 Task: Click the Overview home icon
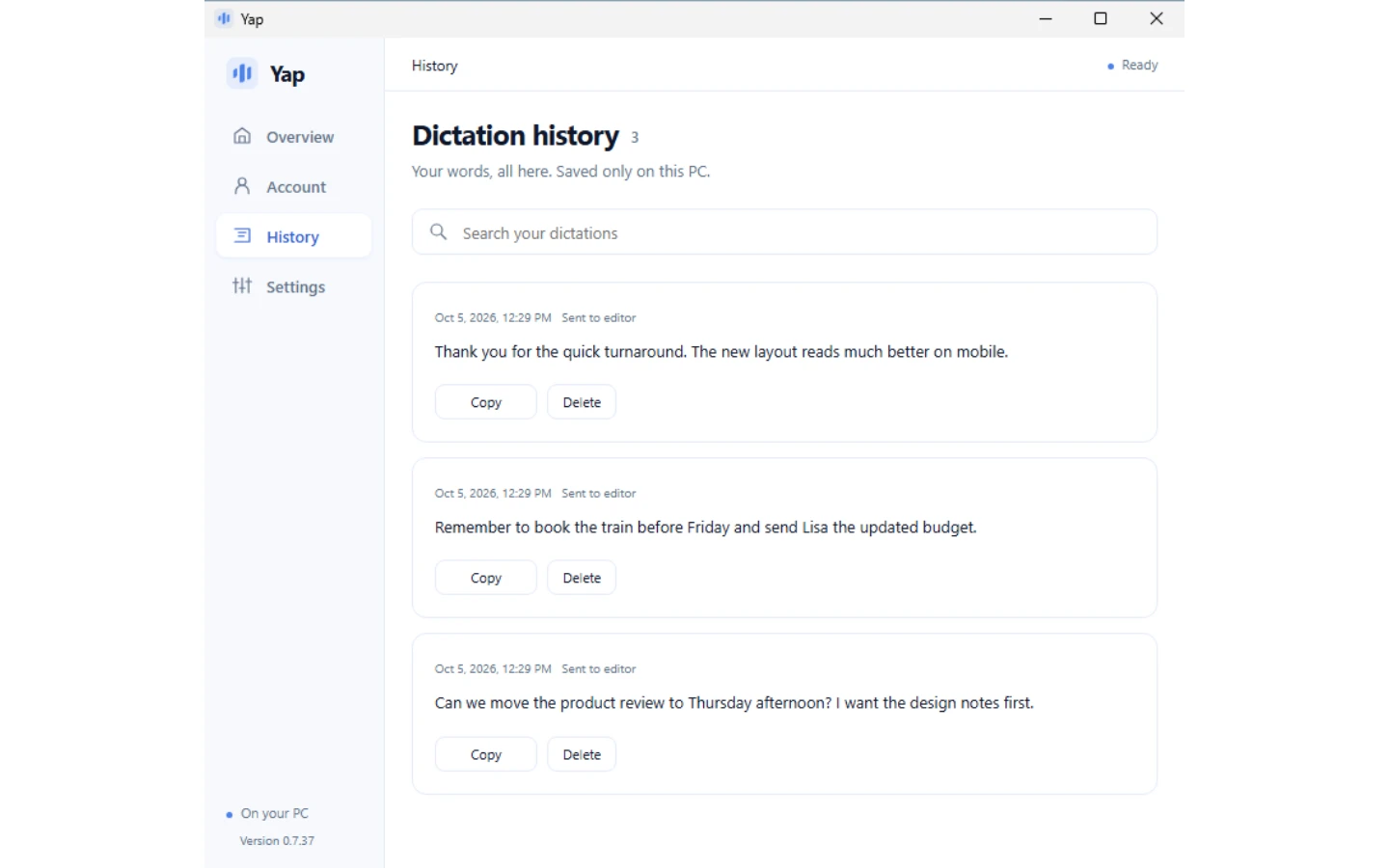pyautogui.click(x=242, y=136)
